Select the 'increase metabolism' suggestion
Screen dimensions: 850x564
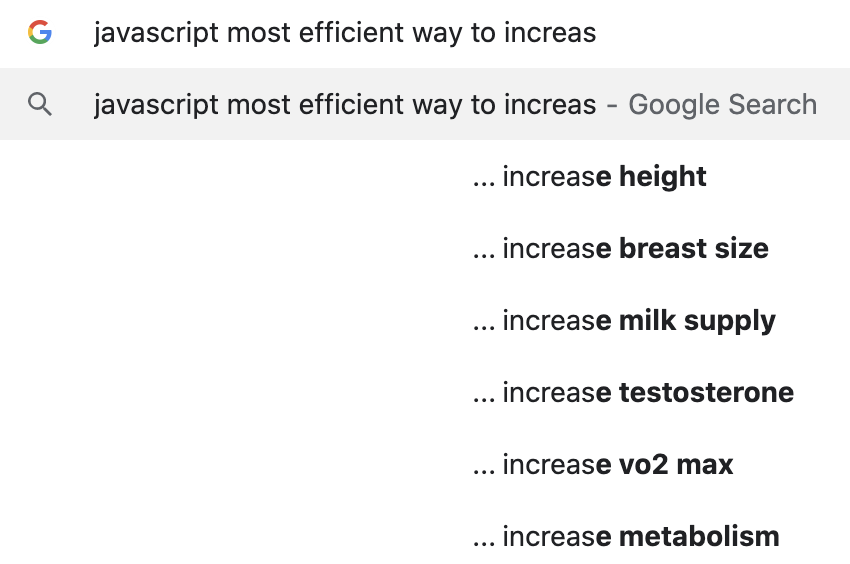coord(425,536)
